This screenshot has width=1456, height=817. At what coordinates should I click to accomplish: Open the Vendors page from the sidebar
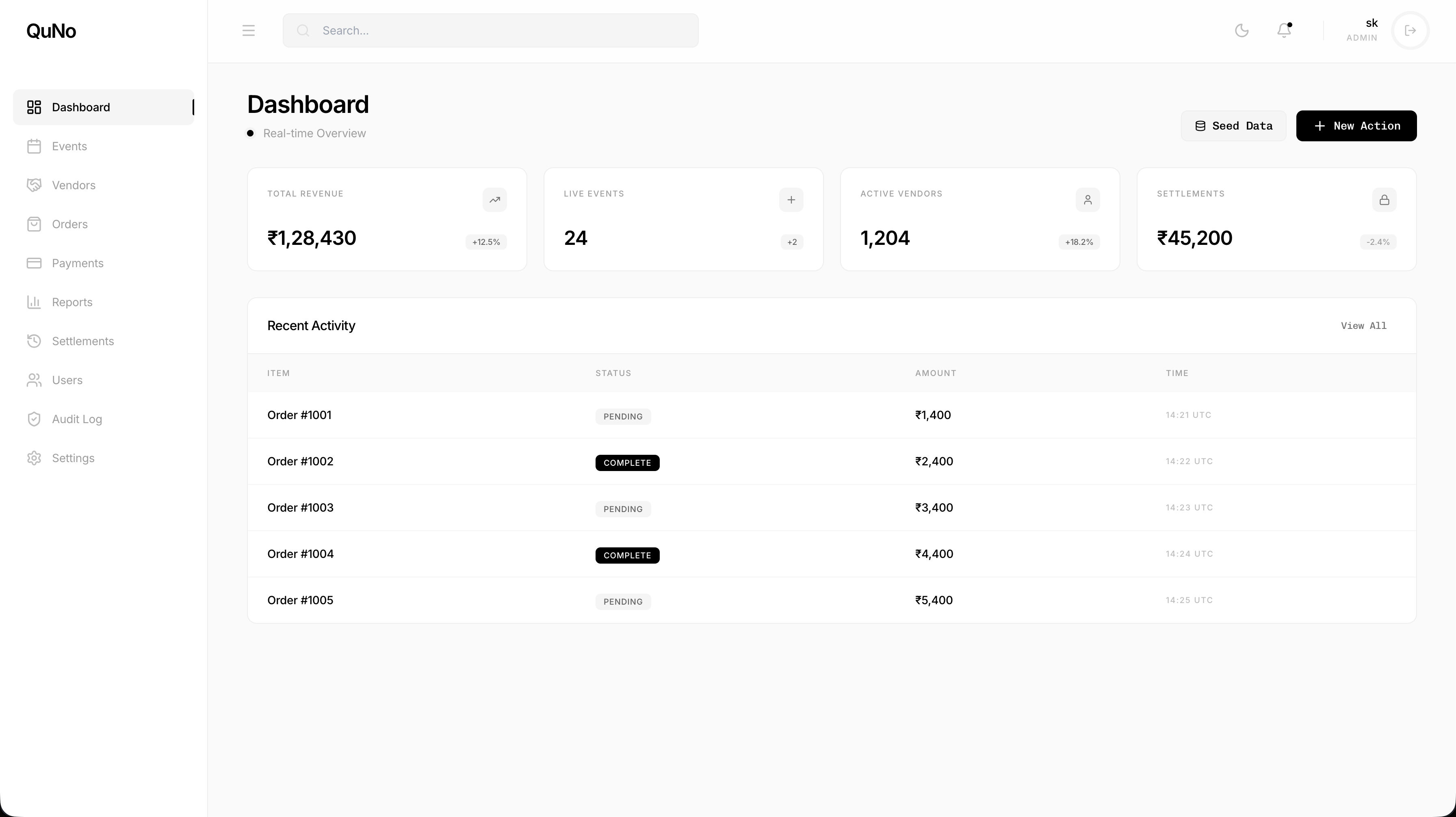point(74,185)
